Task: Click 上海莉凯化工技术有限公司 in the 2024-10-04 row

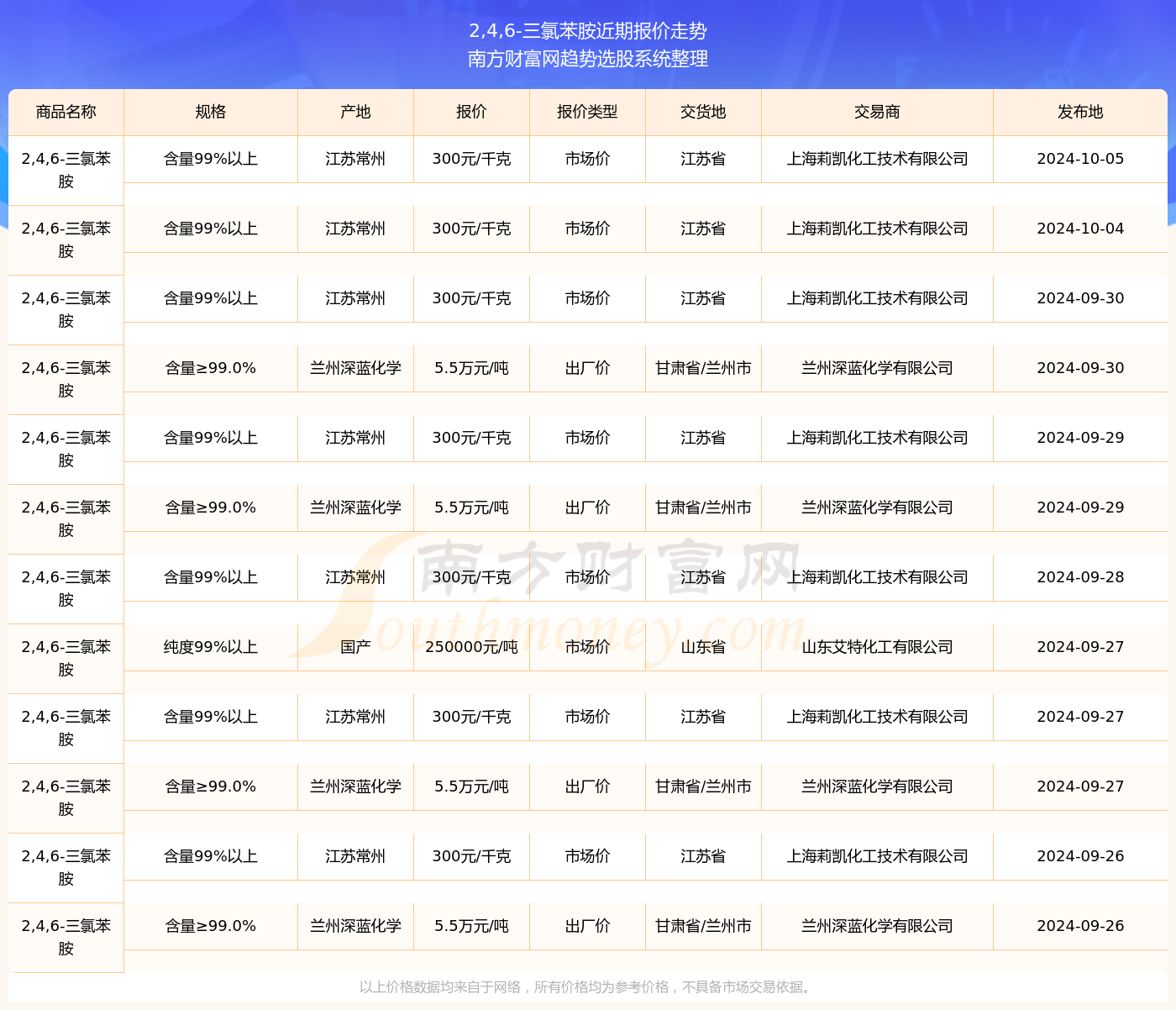Action: point(878,229)
